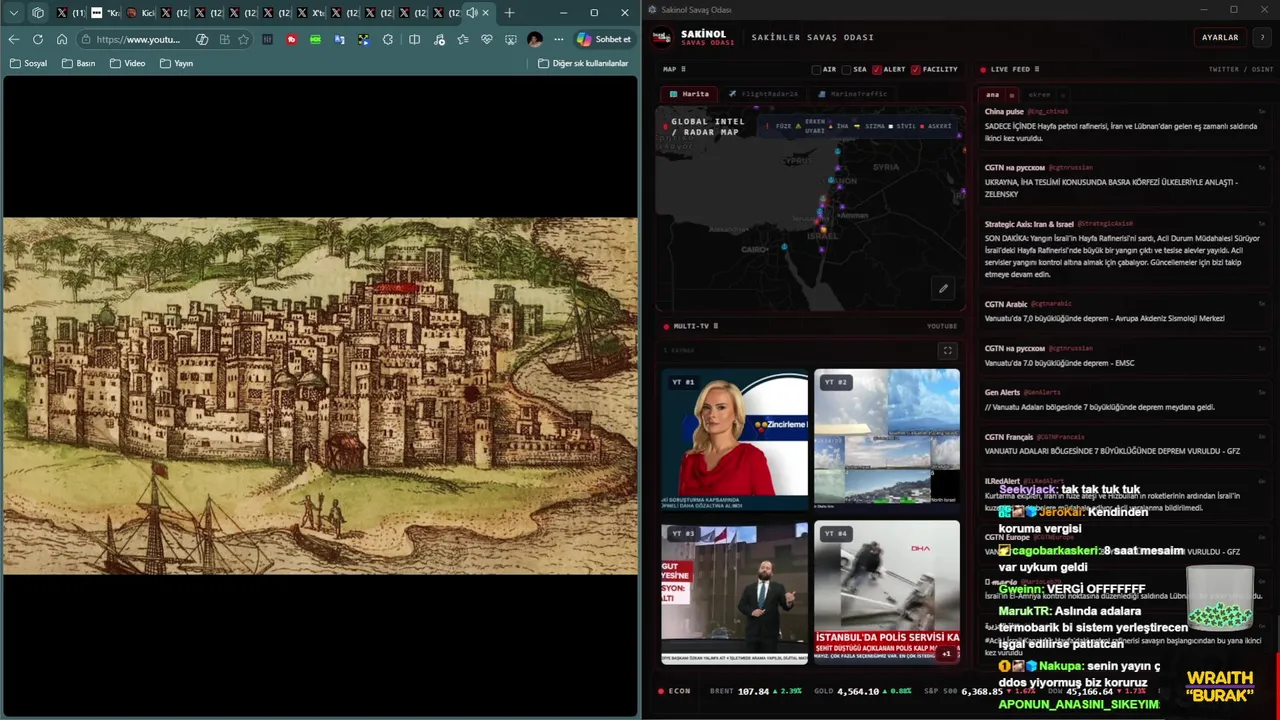Open the Yayın bookmarks folder
The image size is (1280, 720).
click(x=177, y=63)
